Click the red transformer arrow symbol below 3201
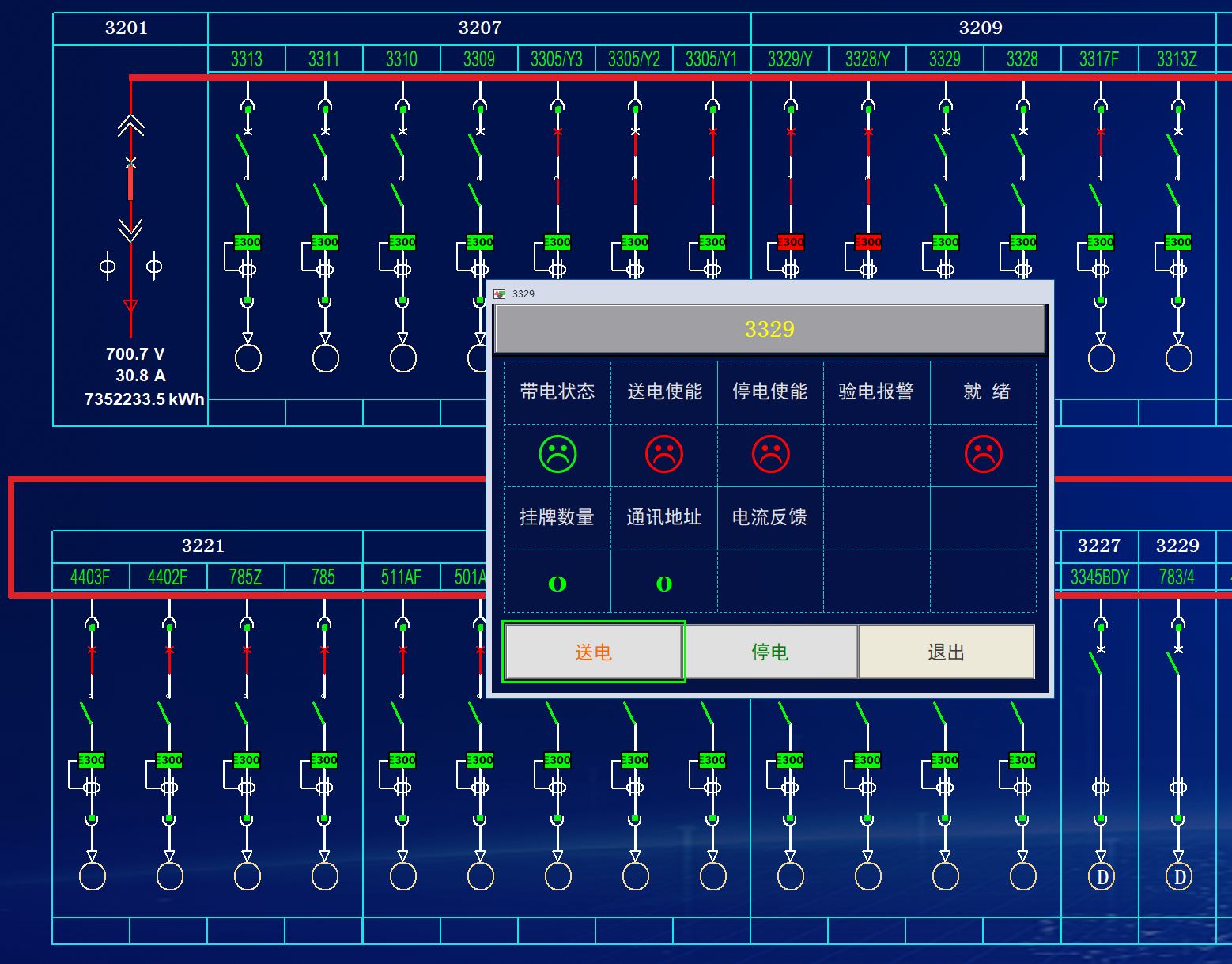This screenshot has height=964, width=1232. coord(130,303)
